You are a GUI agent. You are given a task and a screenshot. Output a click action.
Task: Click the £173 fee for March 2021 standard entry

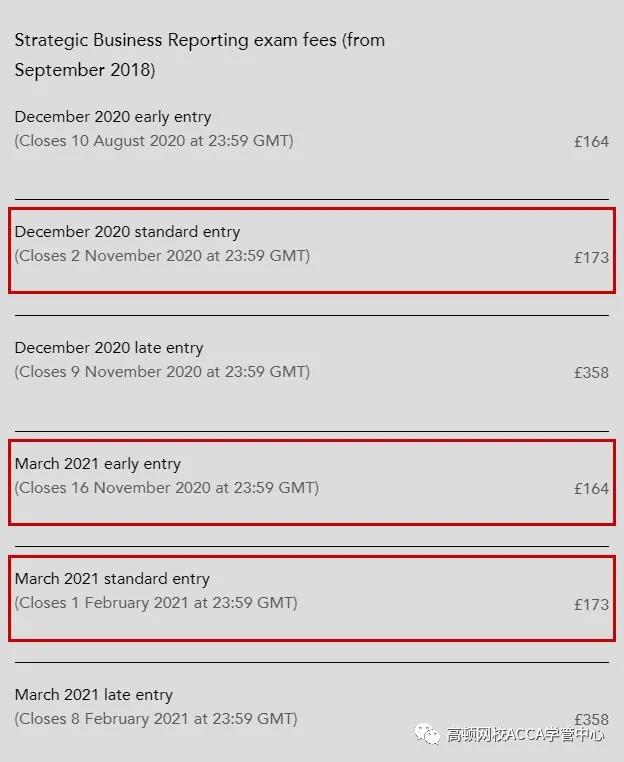[591, 605]
